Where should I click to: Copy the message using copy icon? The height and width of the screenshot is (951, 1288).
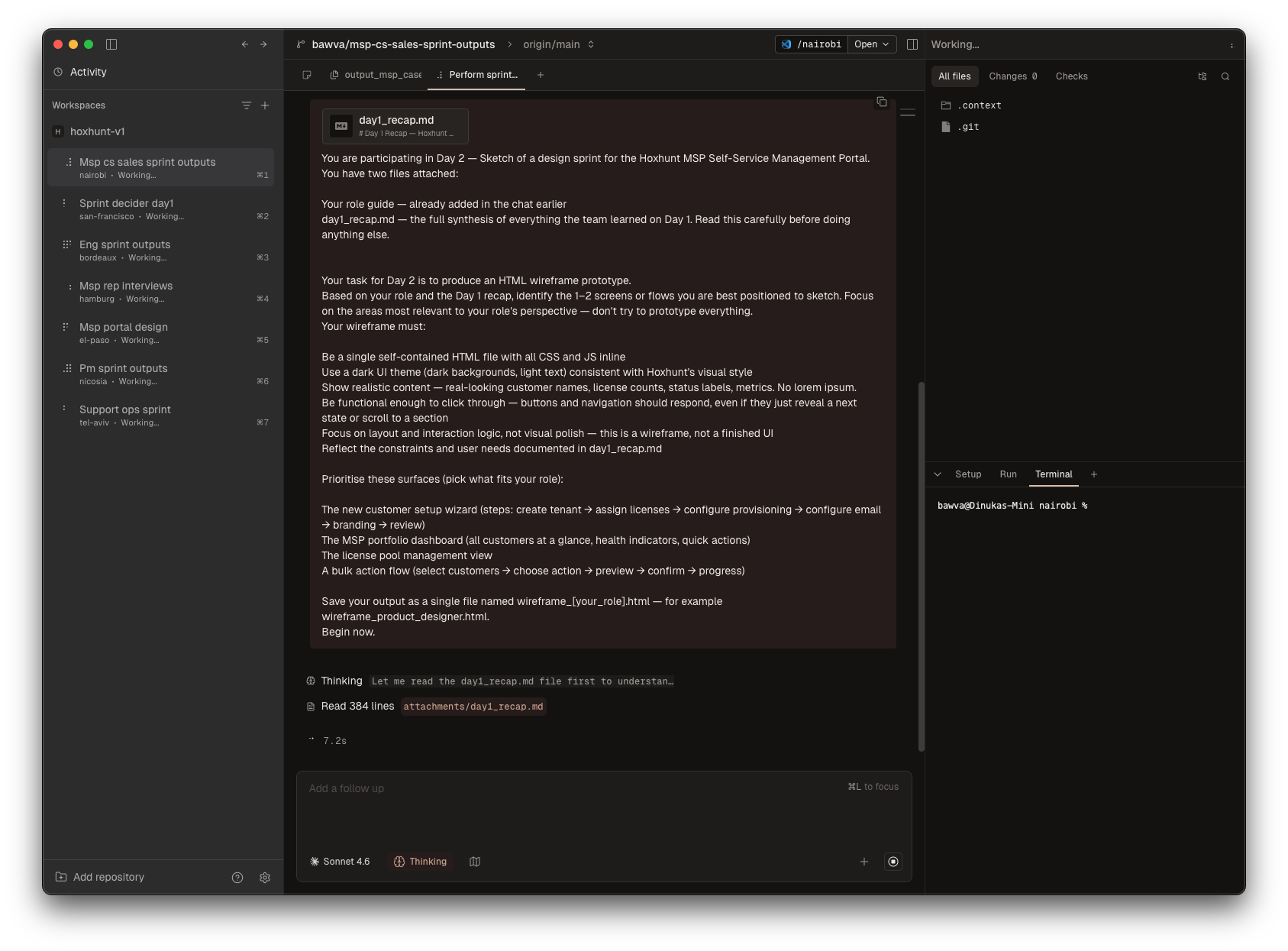(882, 102)
